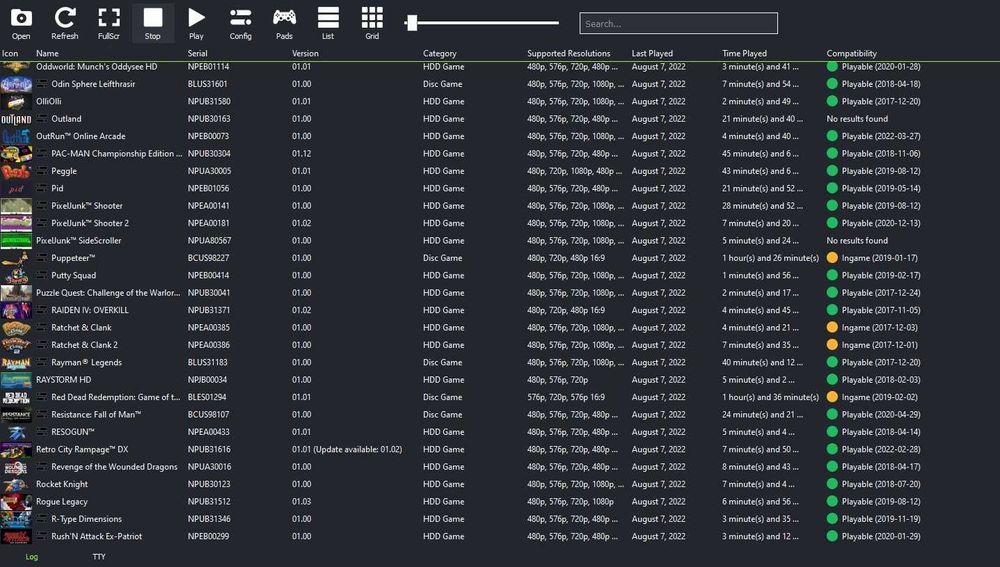Sort by the Serial column header
The height and width of the screenshot is (567, 1000).
(x=198, y=54)
